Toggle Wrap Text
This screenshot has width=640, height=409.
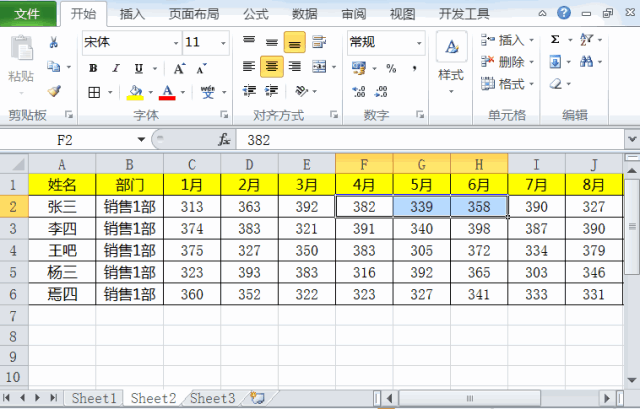(x=319, y=42)
